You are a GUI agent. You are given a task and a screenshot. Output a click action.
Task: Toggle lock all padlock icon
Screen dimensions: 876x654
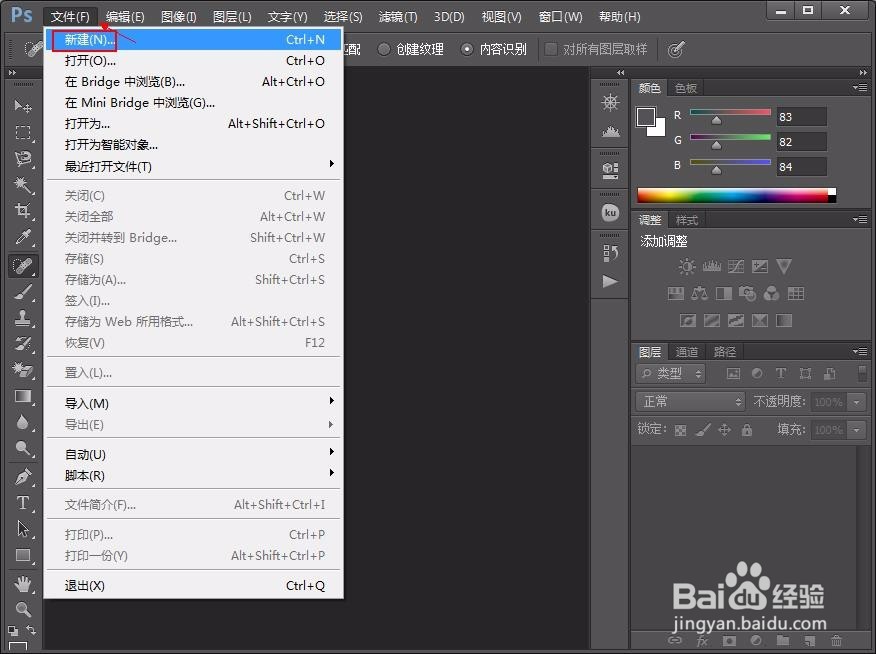[747, 429]
